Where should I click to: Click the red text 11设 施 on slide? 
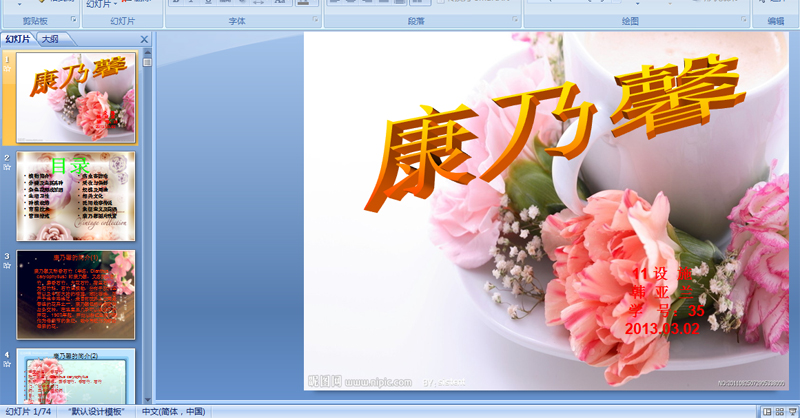point(662,274)
